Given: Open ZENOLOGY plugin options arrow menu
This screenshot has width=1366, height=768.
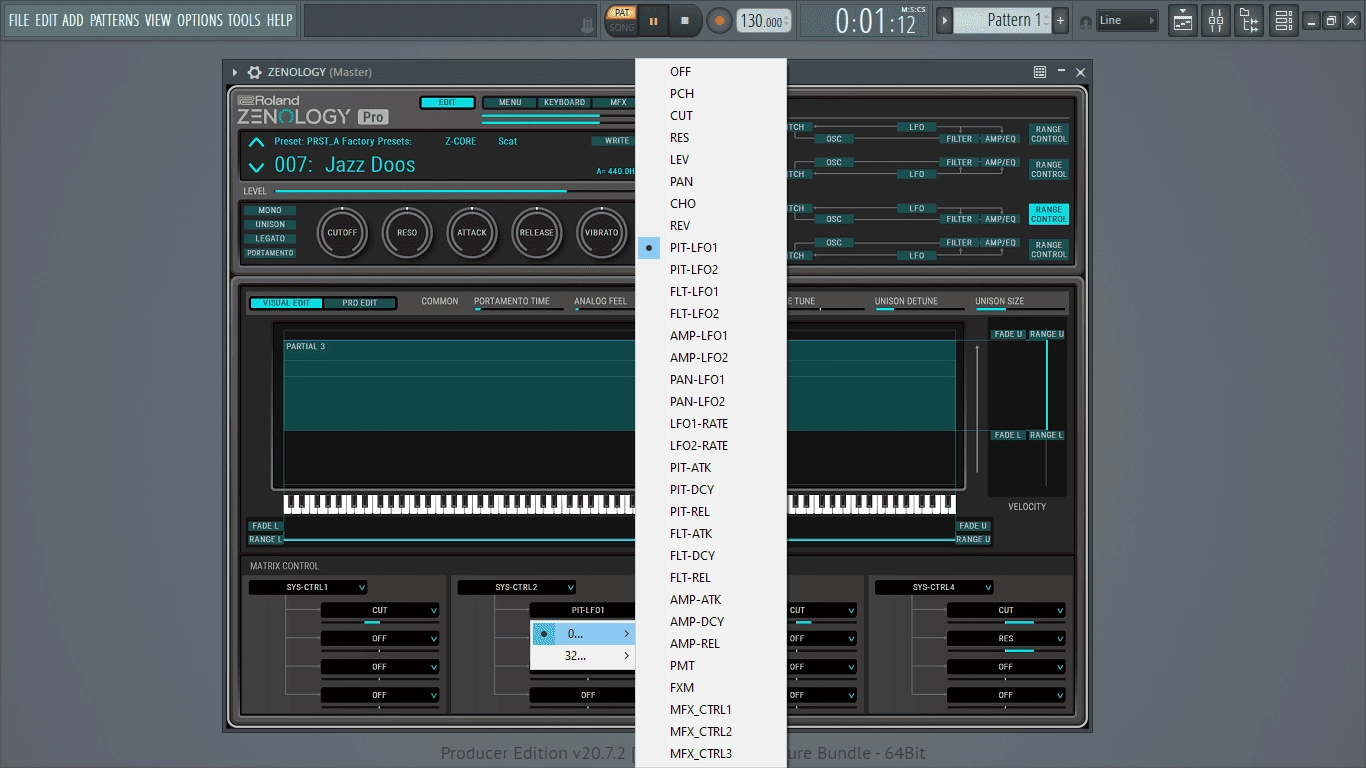Looking at the screenshot, I should (235, 72).
